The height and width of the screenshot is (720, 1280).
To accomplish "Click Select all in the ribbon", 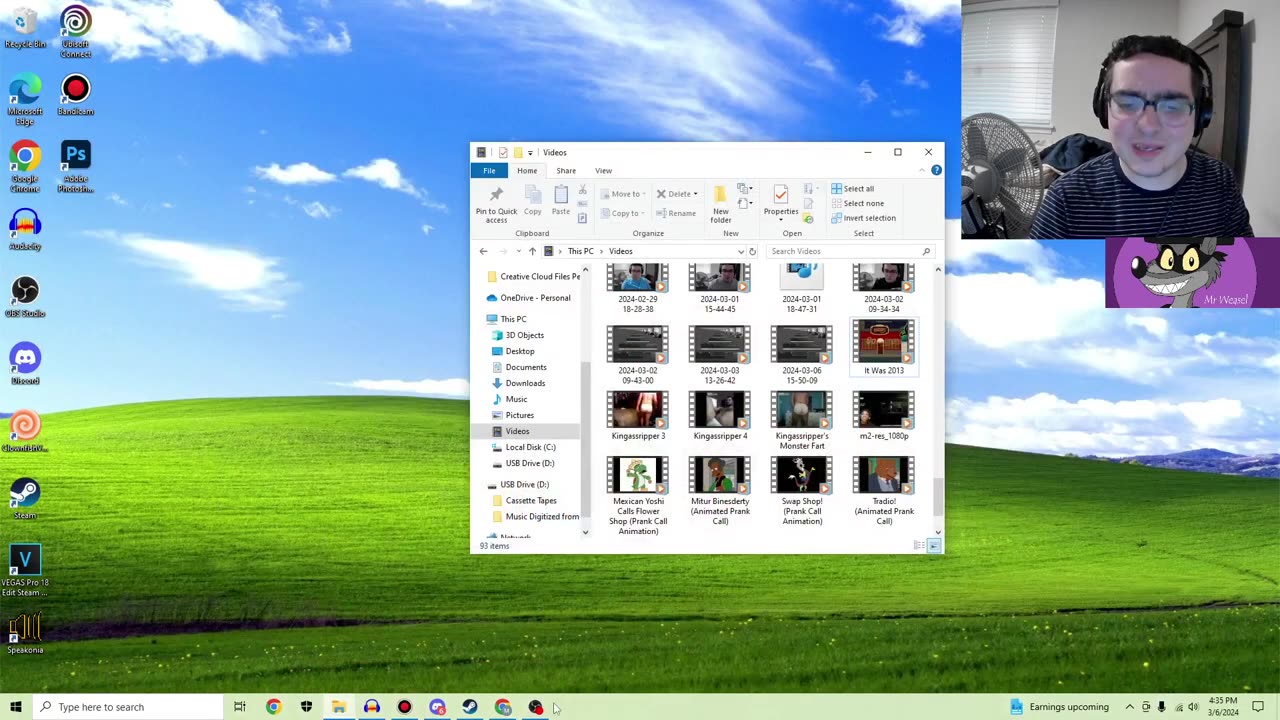I will tap(852, 189).
